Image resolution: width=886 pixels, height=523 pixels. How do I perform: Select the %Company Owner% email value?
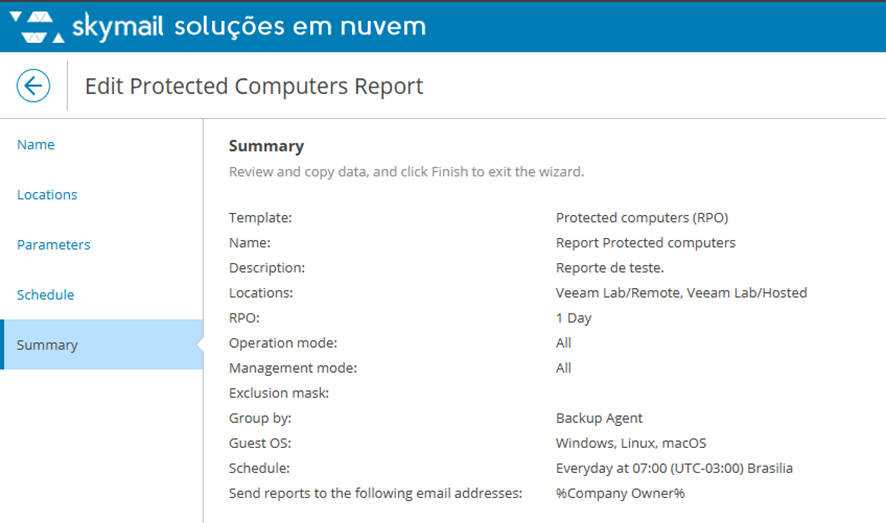[x=620, y=493]
